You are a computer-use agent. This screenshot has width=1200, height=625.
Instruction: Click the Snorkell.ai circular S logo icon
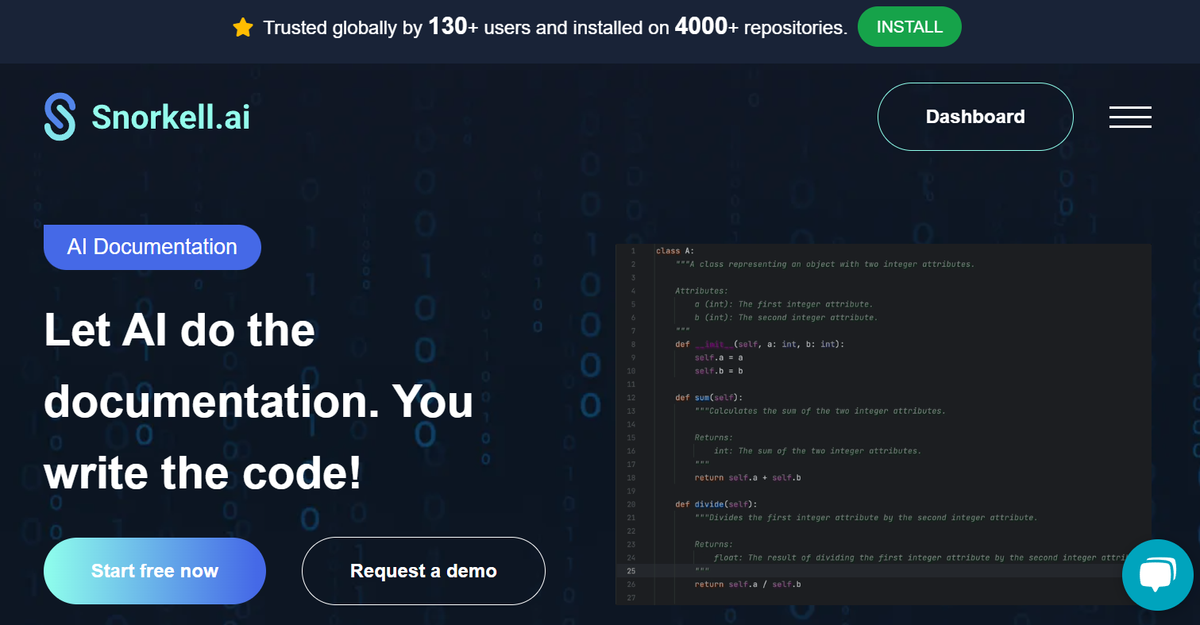(x=58, y=117)
